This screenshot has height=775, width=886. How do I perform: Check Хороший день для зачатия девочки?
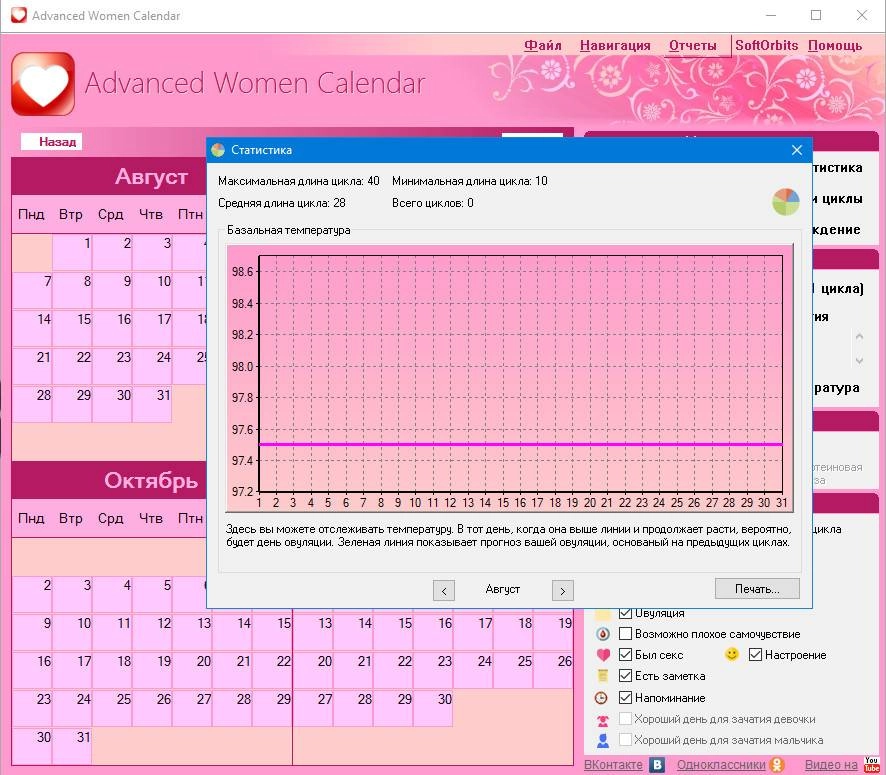click(625, 719)
